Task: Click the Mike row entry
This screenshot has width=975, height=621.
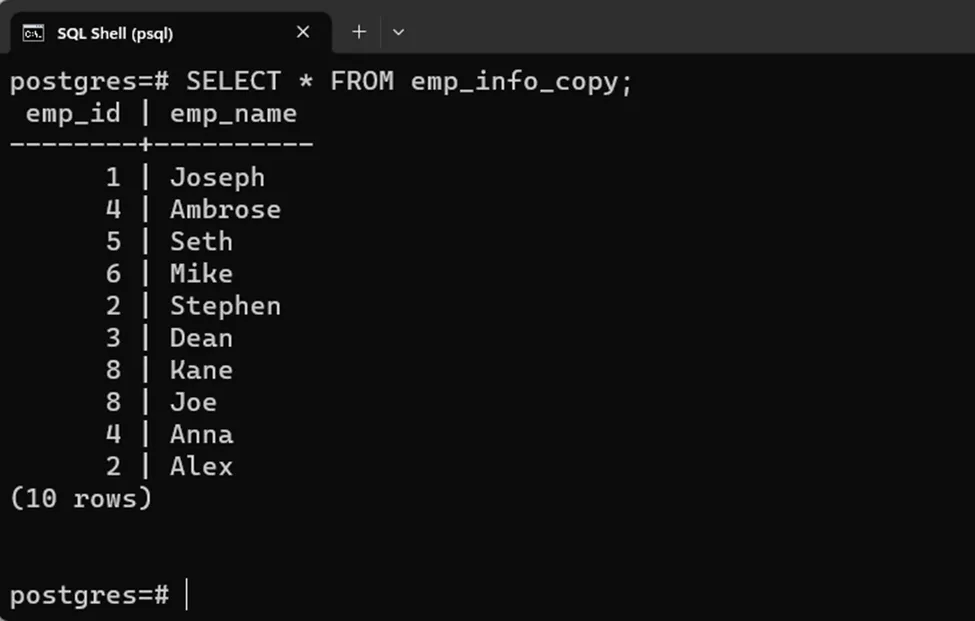Action: [201, 274]
